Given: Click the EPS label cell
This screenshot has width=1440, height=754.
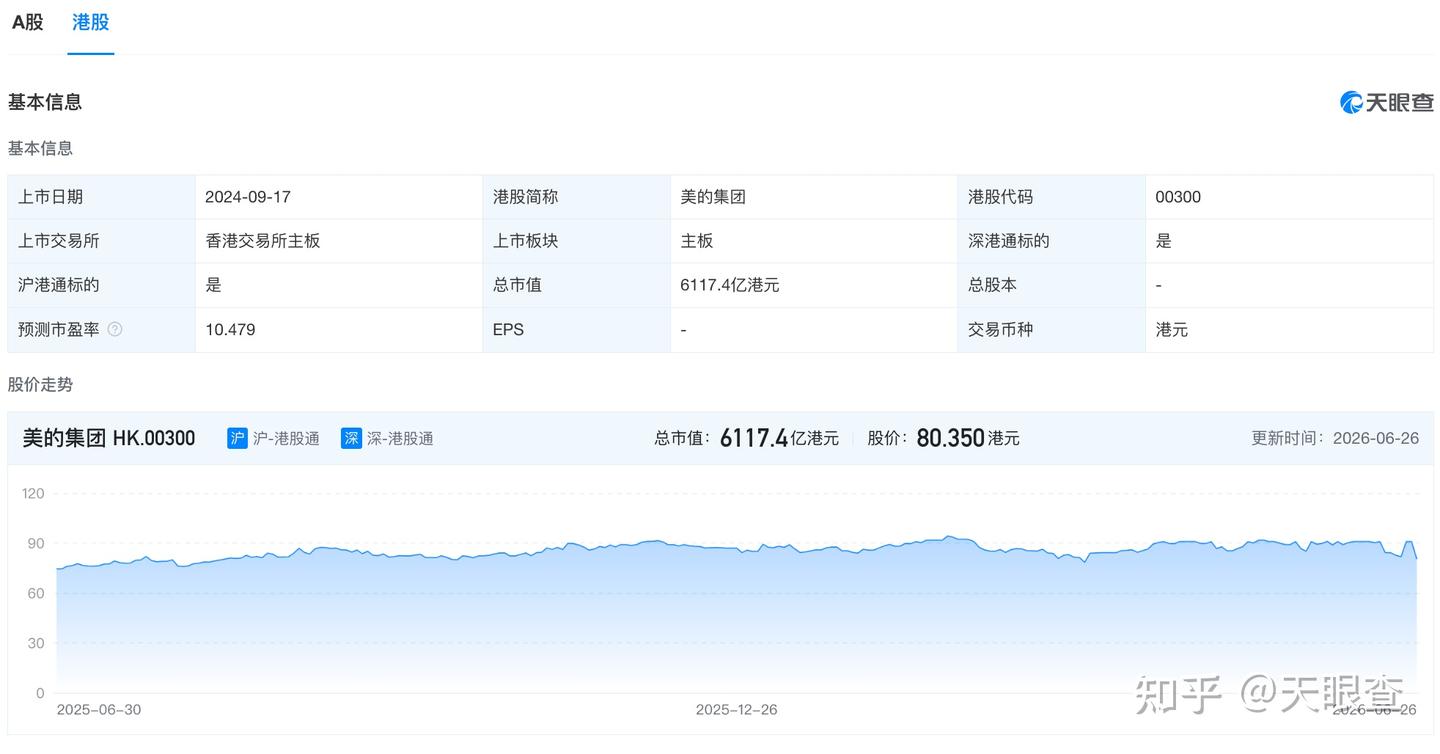Looking at the screenshot, I should point(577,329).
